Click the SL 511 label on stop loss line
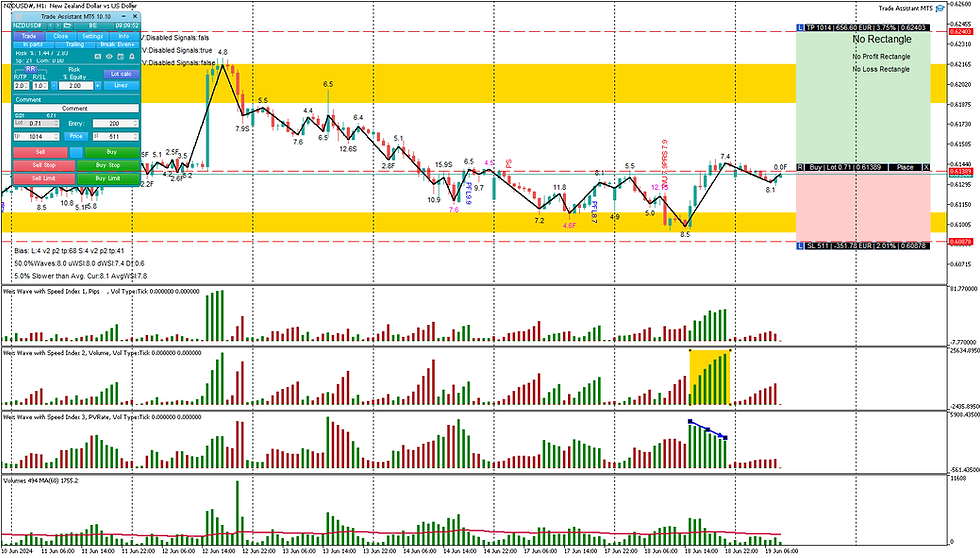 coord(867,246)
